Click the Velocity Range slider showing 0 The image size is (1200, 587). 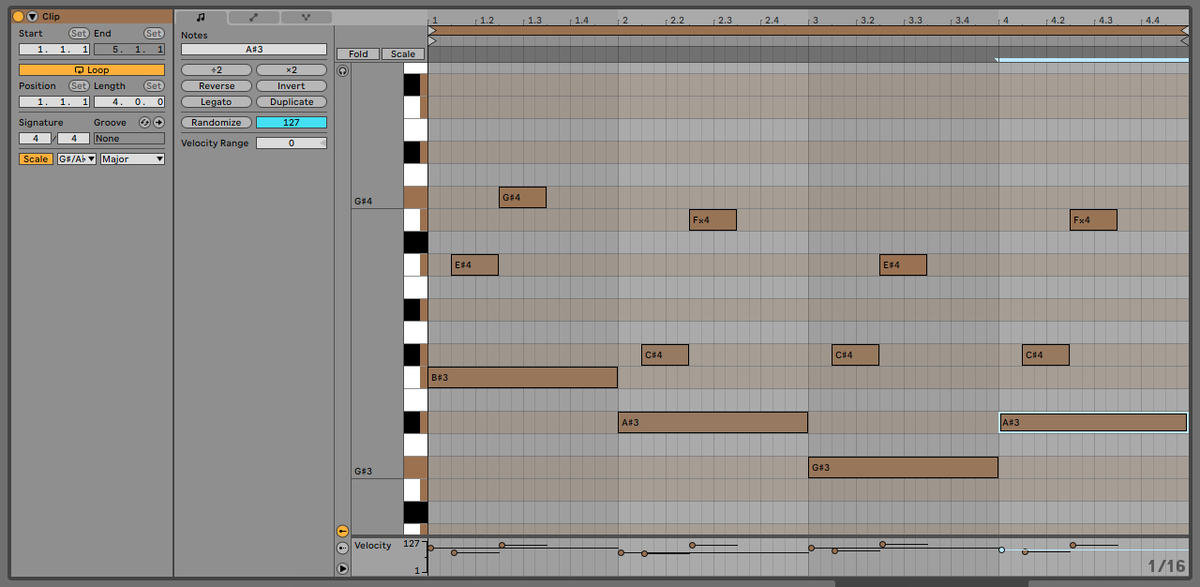pos(291,143)
